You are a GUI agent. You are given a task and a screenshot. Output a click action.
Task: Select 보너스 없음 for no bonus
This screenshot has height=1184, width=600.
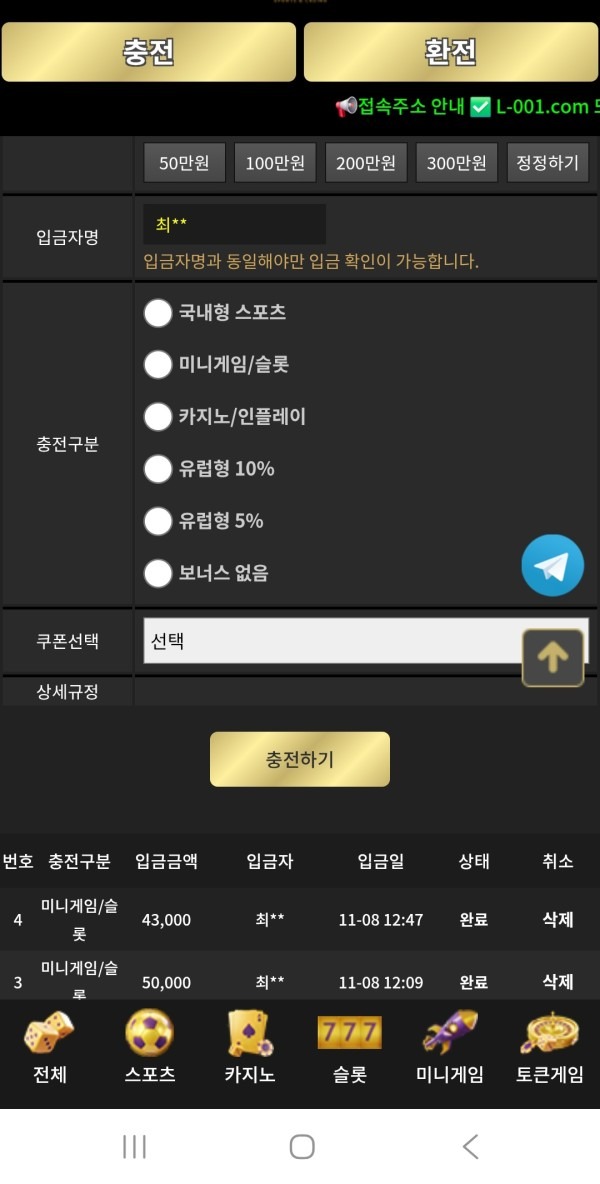tap(158, 573)
